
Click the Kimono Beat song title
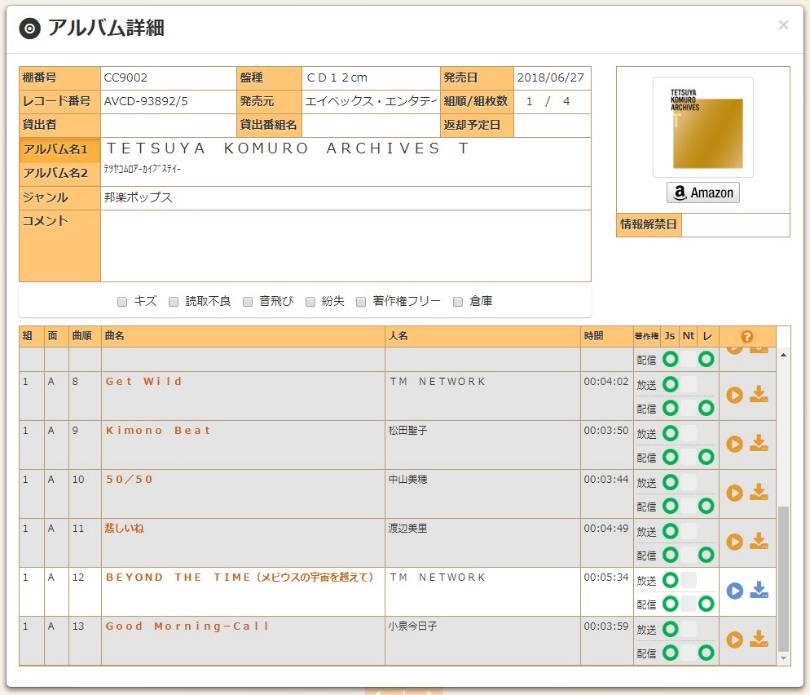pos(158,430)
